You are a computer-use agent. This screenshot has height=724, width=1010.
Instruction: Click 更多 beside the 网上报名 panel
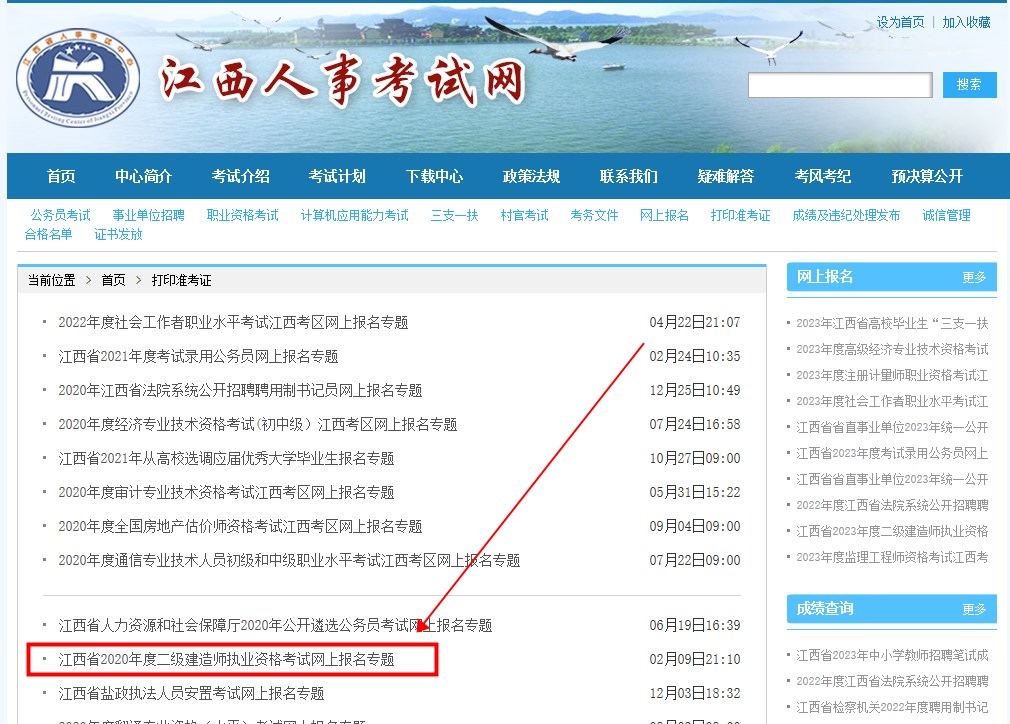(x=973, y=278)
